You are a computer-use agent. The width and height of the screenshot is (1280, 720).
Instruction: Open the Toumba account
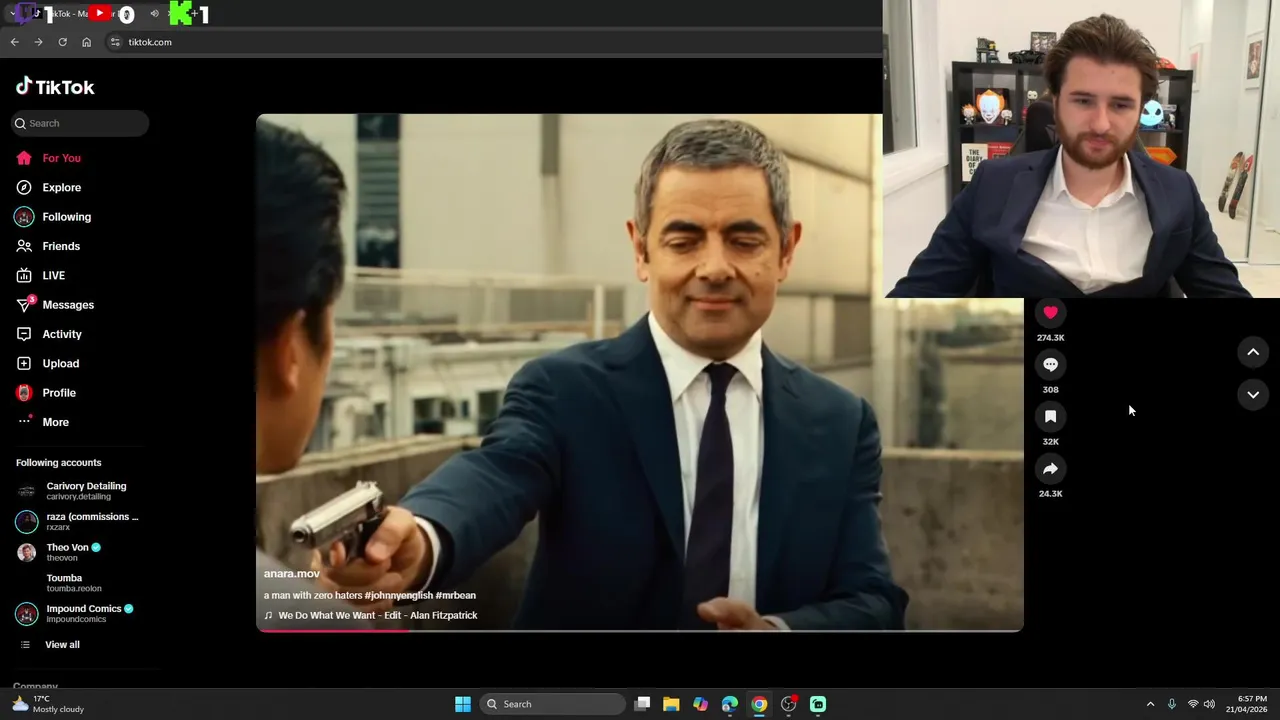[73, 583]
